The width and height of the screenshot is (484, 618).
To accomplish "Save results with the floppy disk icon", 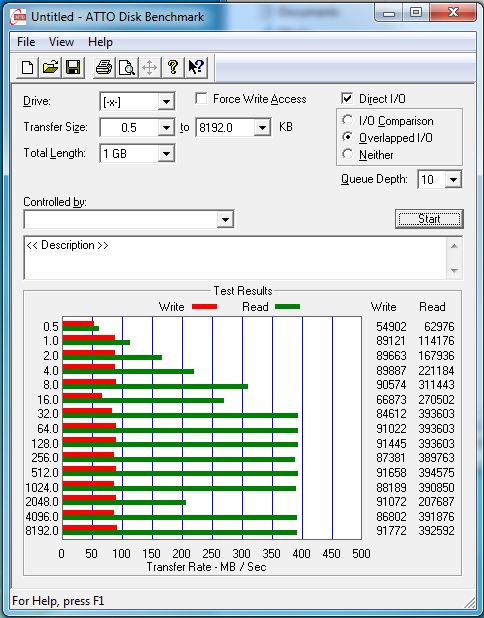I will (73, 67).
